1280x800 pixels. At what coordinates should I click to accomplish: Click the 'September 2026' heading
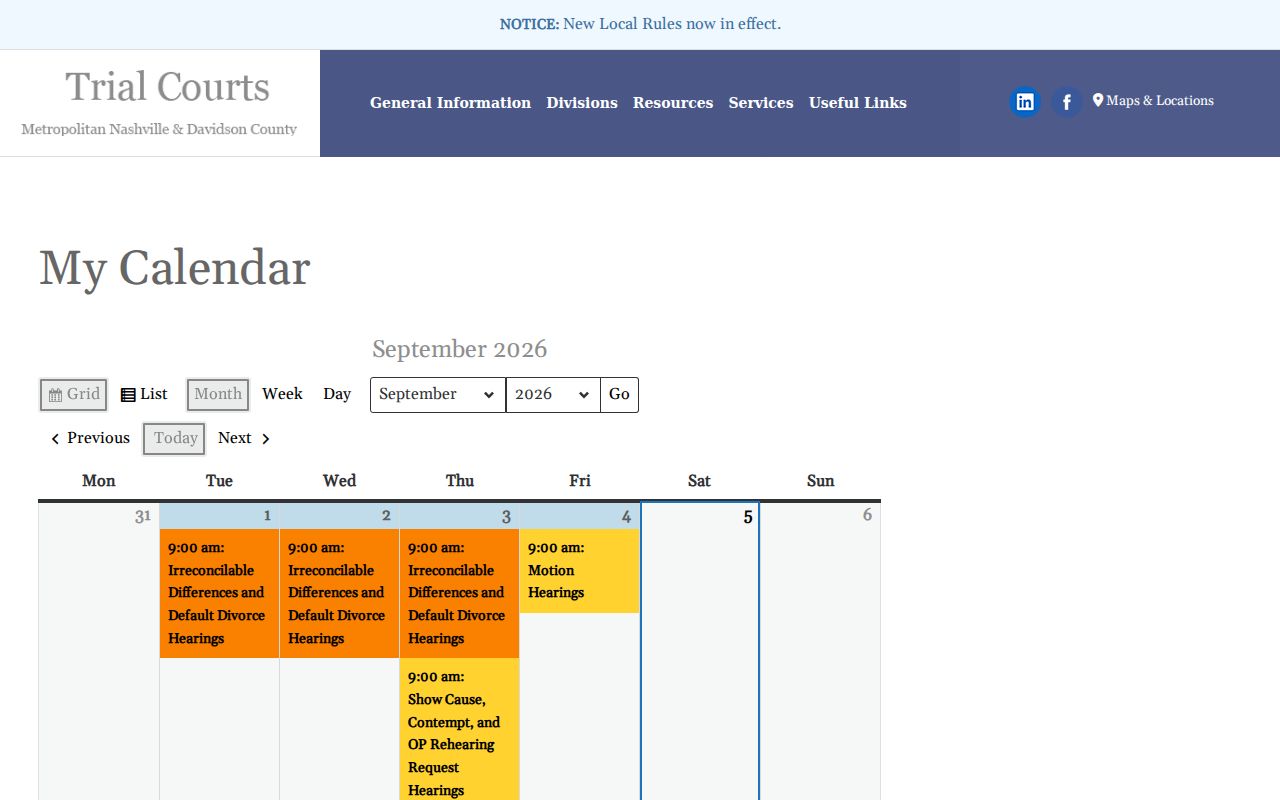point(460,349)
